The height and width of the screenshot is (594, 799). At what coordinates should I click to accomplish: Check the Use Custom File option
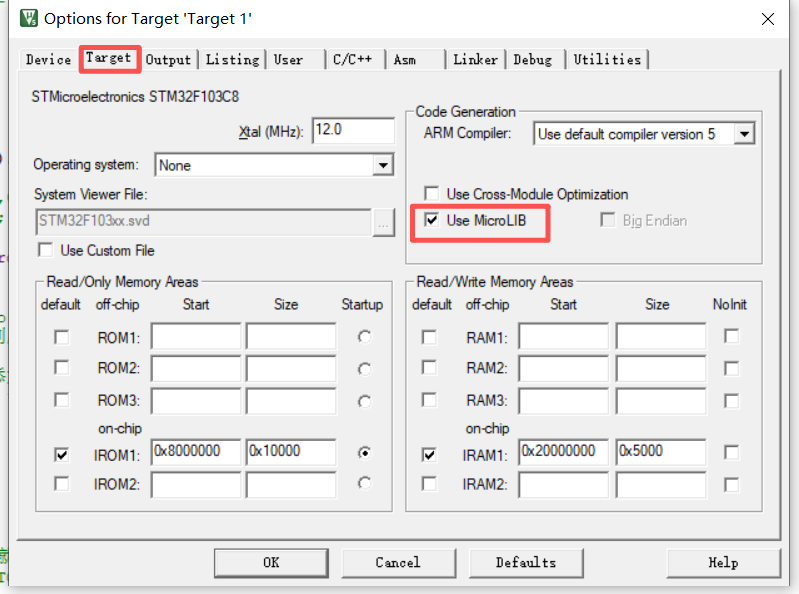[45, 250]
